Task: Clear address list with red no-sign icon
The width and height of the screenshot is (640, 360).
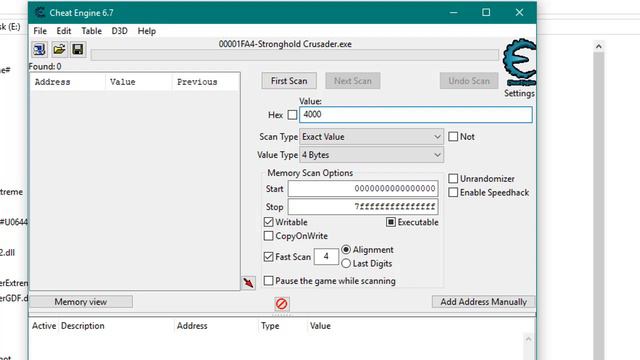Action: click(x=282, y=304)
